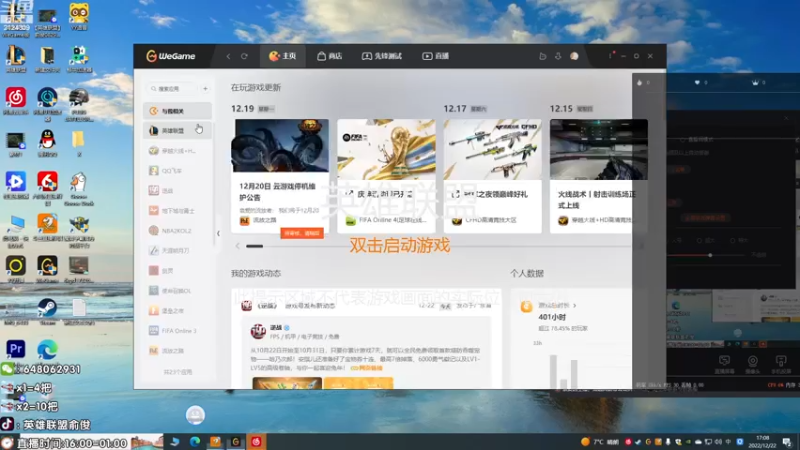
Task: Open the 主页 home tab in WeGame
Action: [283, 56]
